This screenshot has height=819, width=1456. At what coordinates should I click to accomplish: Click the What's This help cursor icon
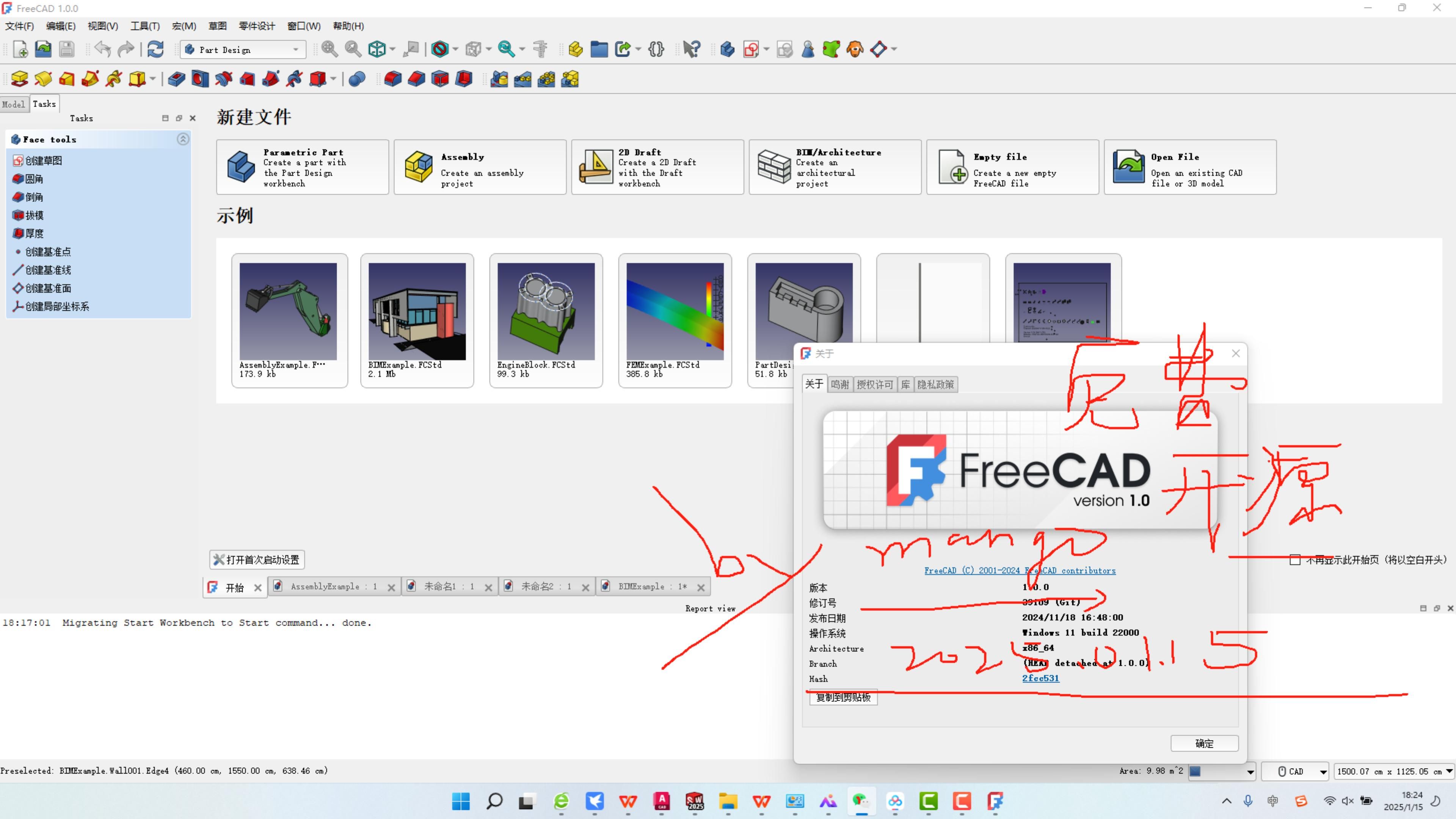click(691, 50)
